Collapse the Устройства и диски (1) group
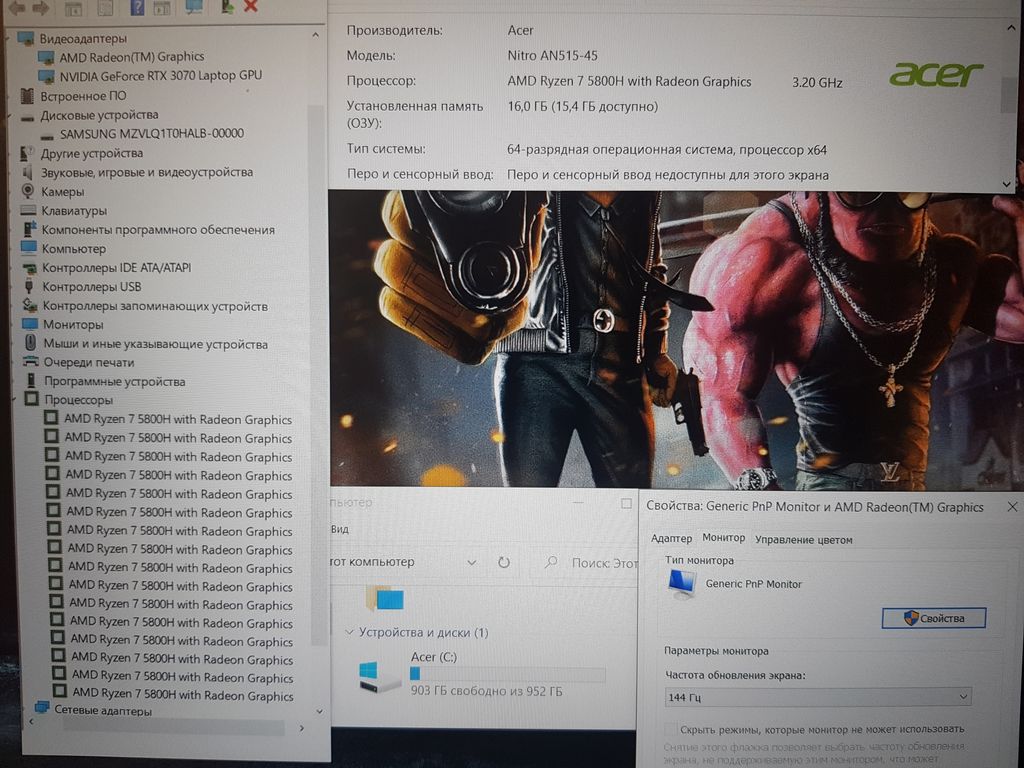The height and width of the screenshot is (768, 1024). 349,632
